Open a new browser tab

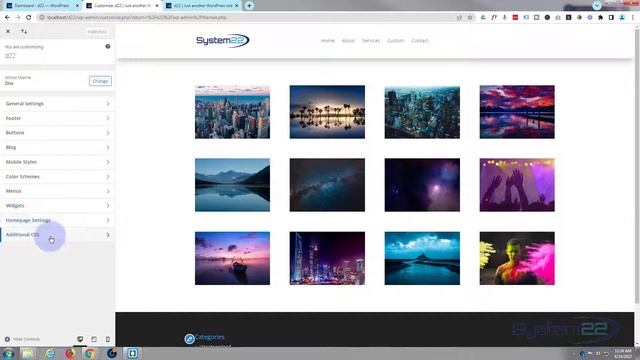click(x=249, y=6)
